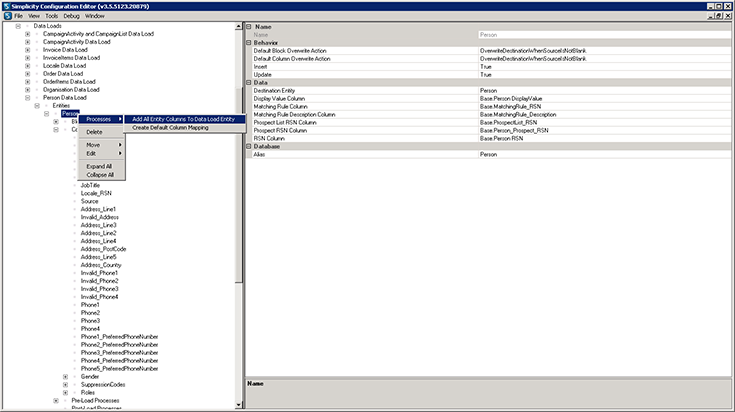Screen dimensions: 735x412
Task: Open the Window menu
Action: click(95, 16)
